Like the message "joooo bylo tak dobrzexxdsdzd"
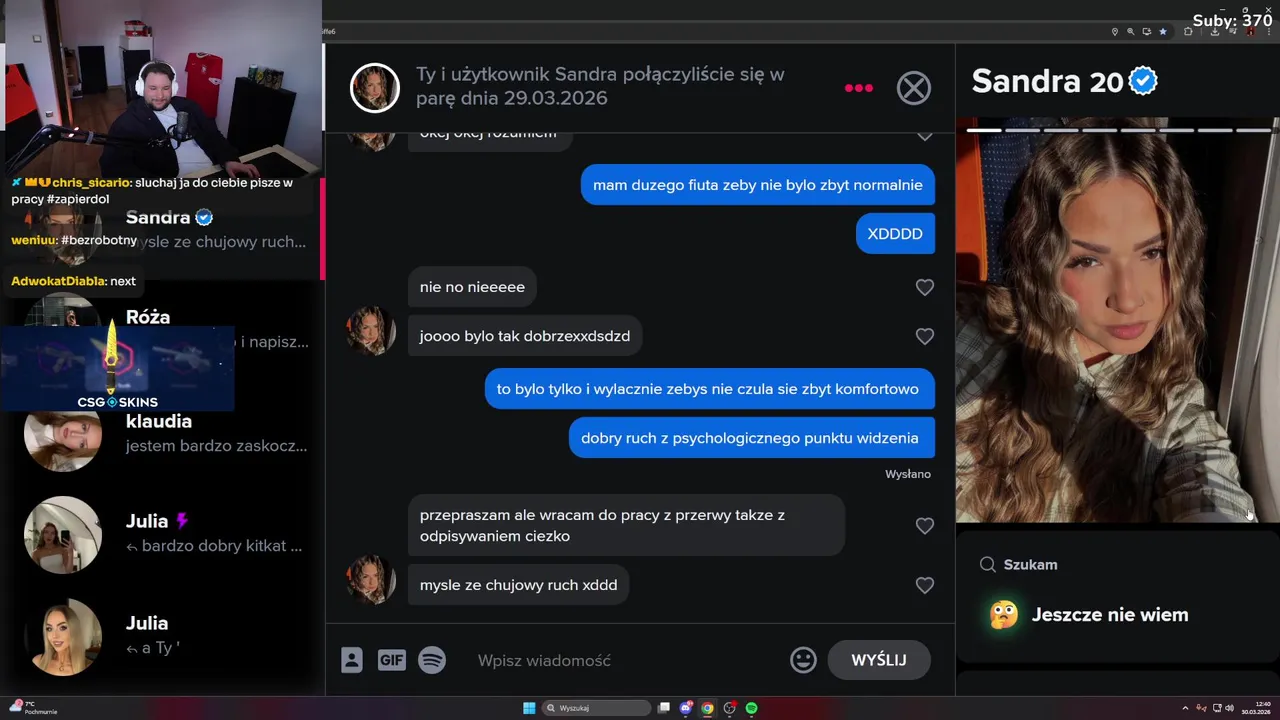Viewport: 1280px width, 720px height. click(925, 336)
